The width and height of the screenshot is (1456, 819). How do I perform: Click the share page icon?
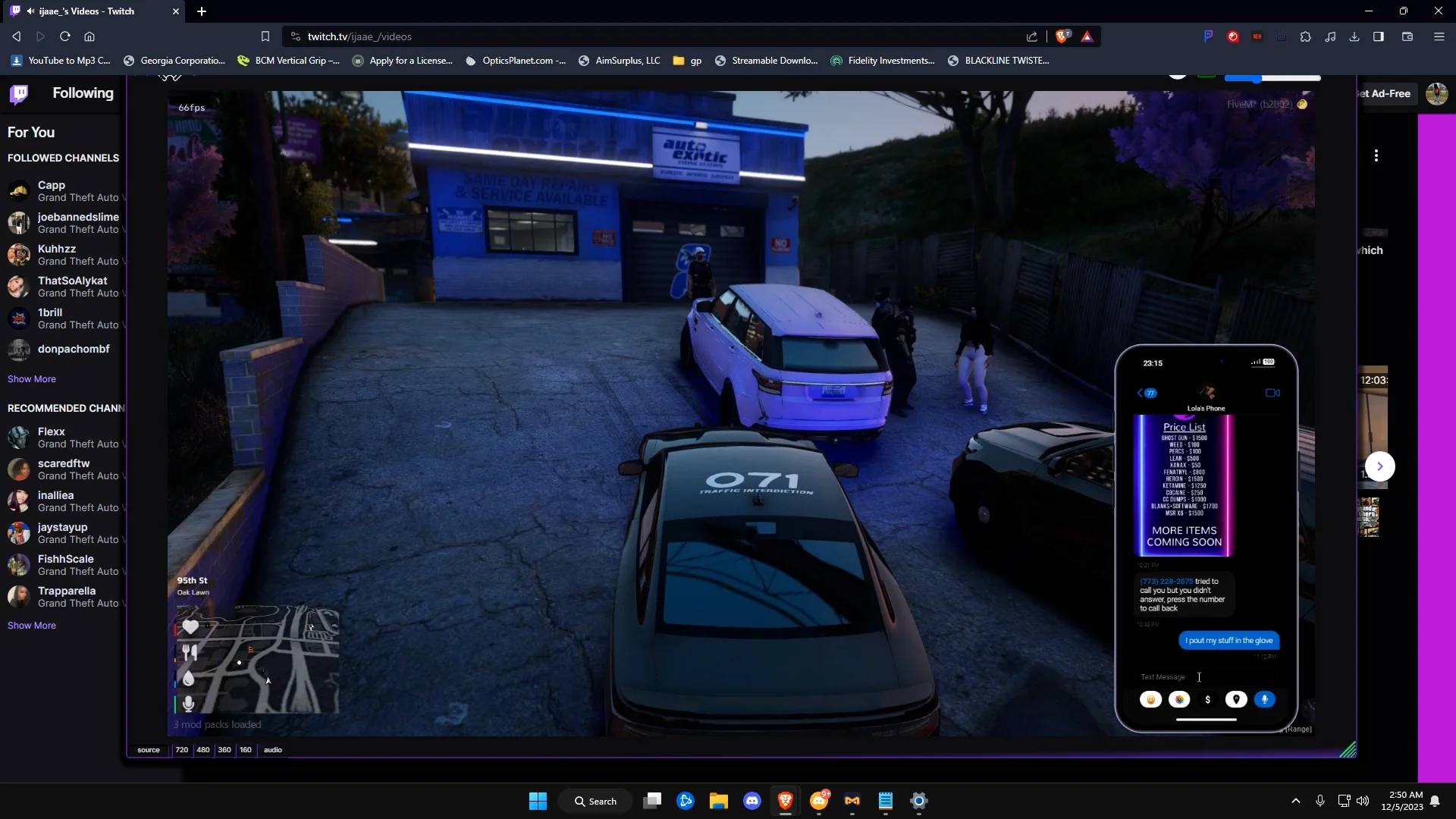coord(1032,36)
